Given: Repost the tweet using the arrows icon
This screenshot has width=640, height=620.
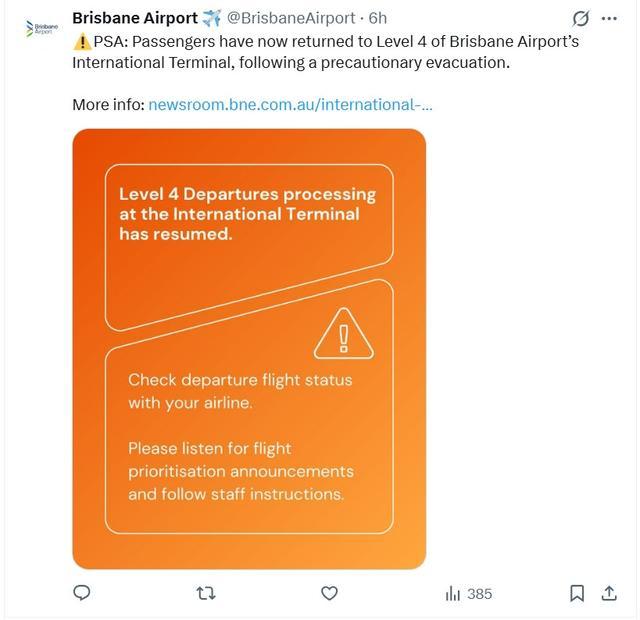Looking at the screenshot, I should [206, 593].
